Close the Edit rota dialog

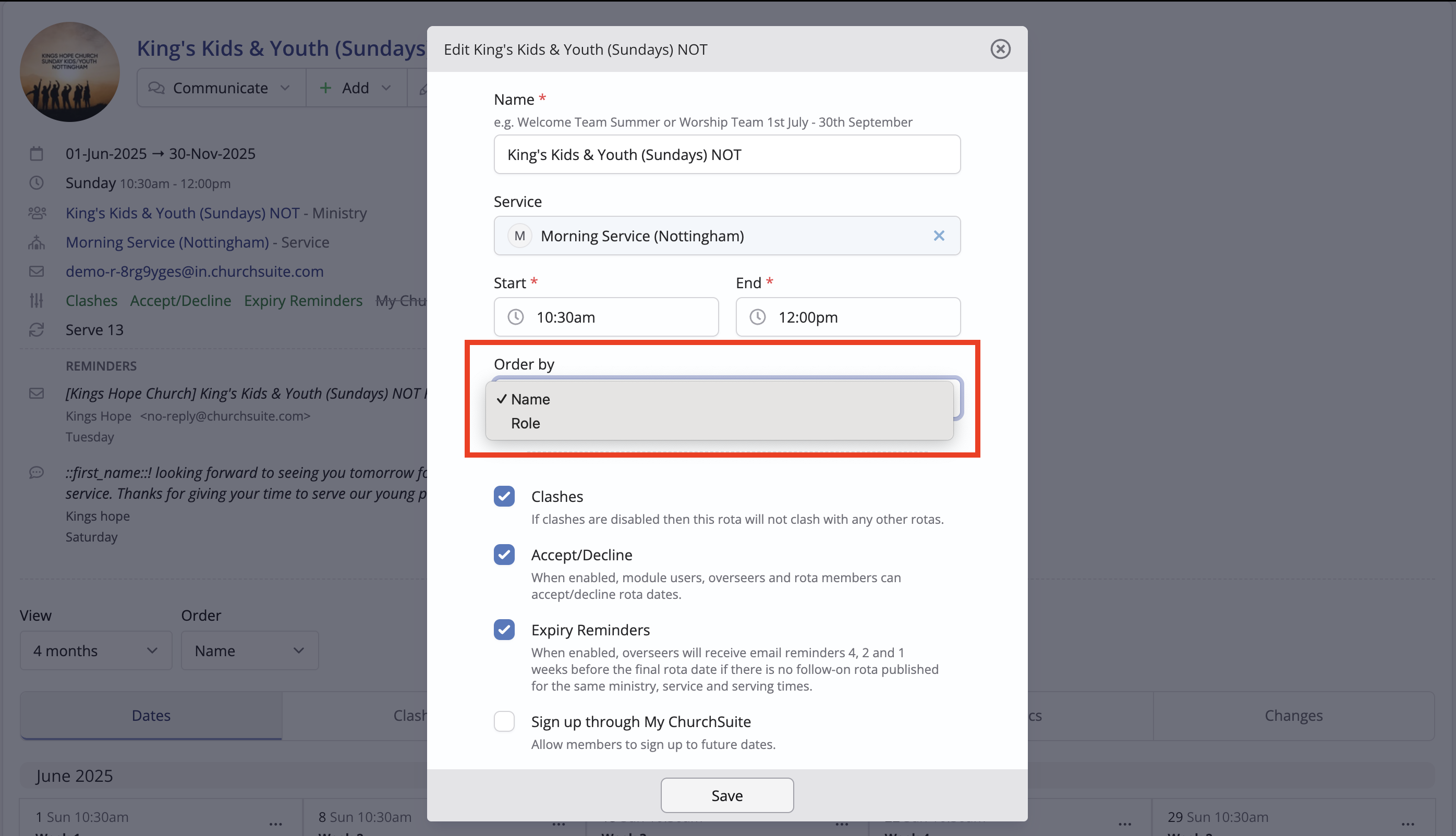click(x=1000, y=49)
